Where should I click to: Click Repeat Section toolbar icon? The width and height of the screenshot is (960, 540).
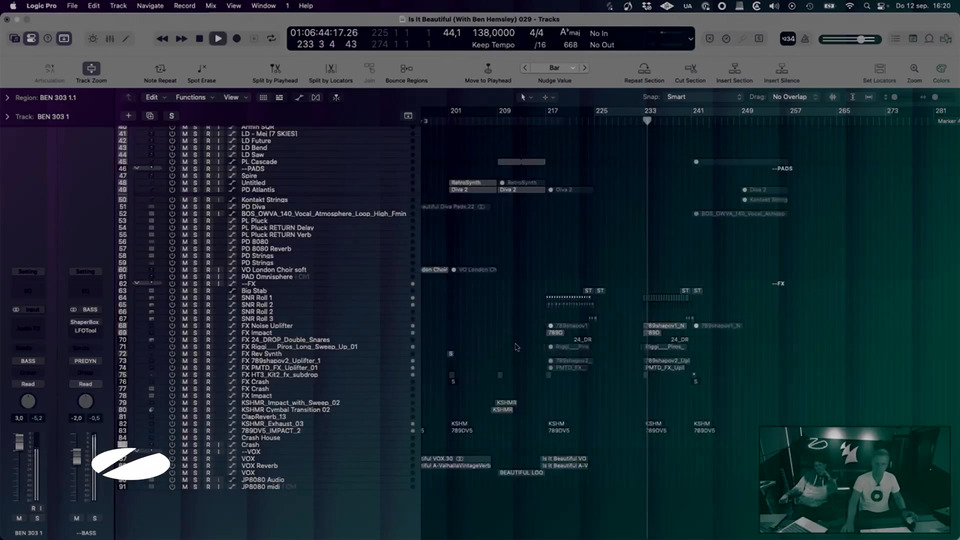pos(644,68)
